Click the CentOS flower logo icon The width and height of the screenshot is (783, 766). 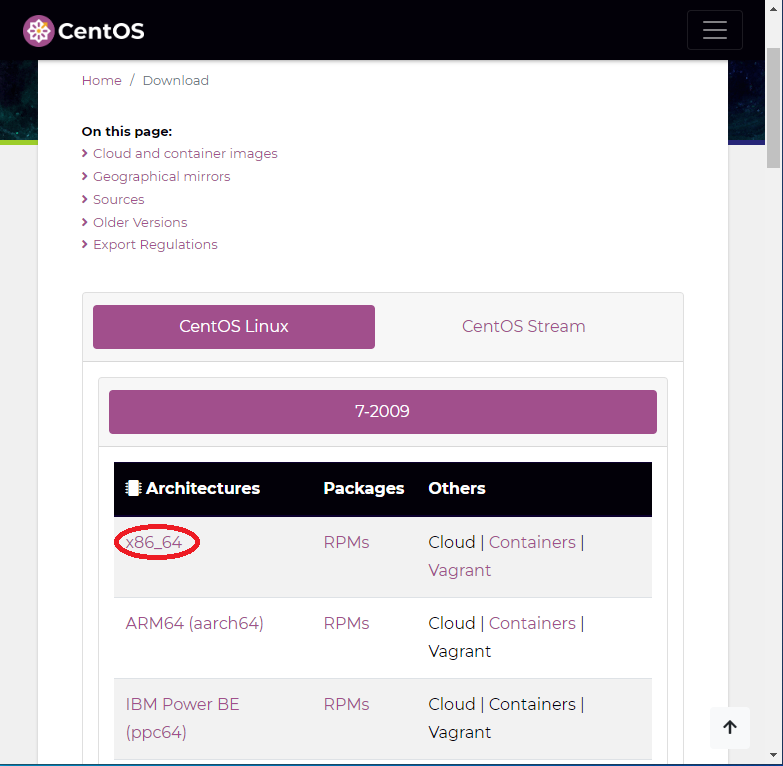(x=38, y=31)
